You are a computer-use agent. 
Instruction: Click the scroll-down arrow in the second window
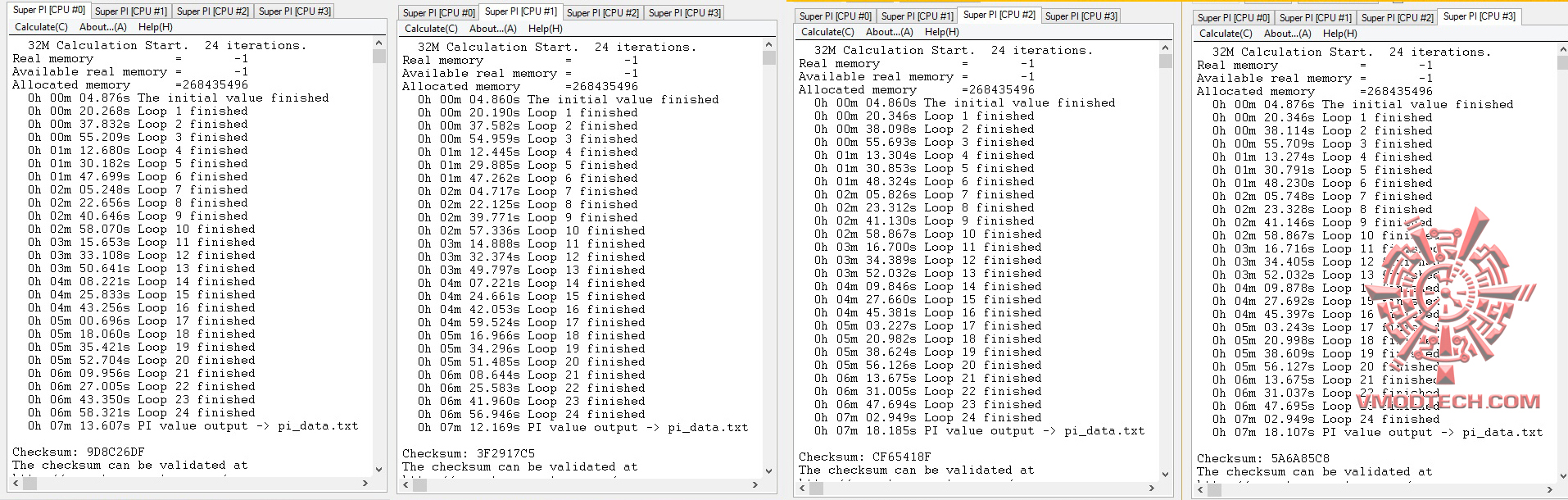(768, 471)
